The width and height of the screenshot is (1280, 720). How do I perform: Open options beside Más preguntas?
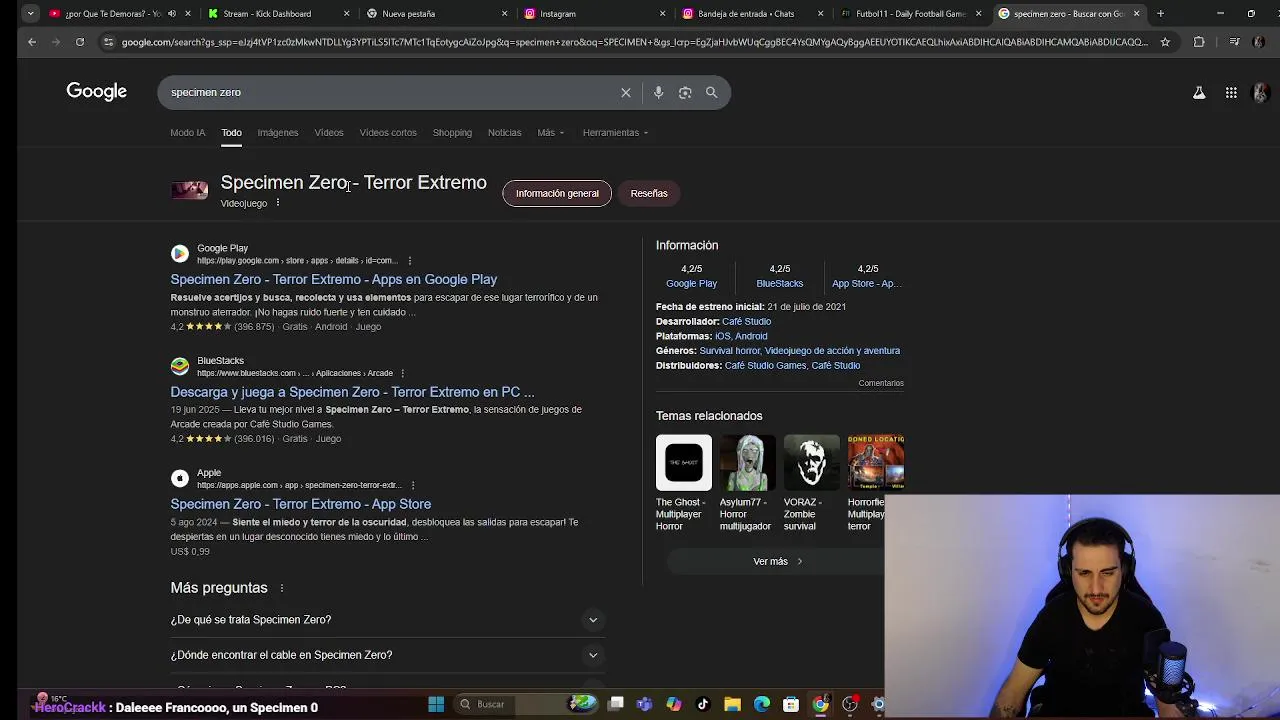282,588
